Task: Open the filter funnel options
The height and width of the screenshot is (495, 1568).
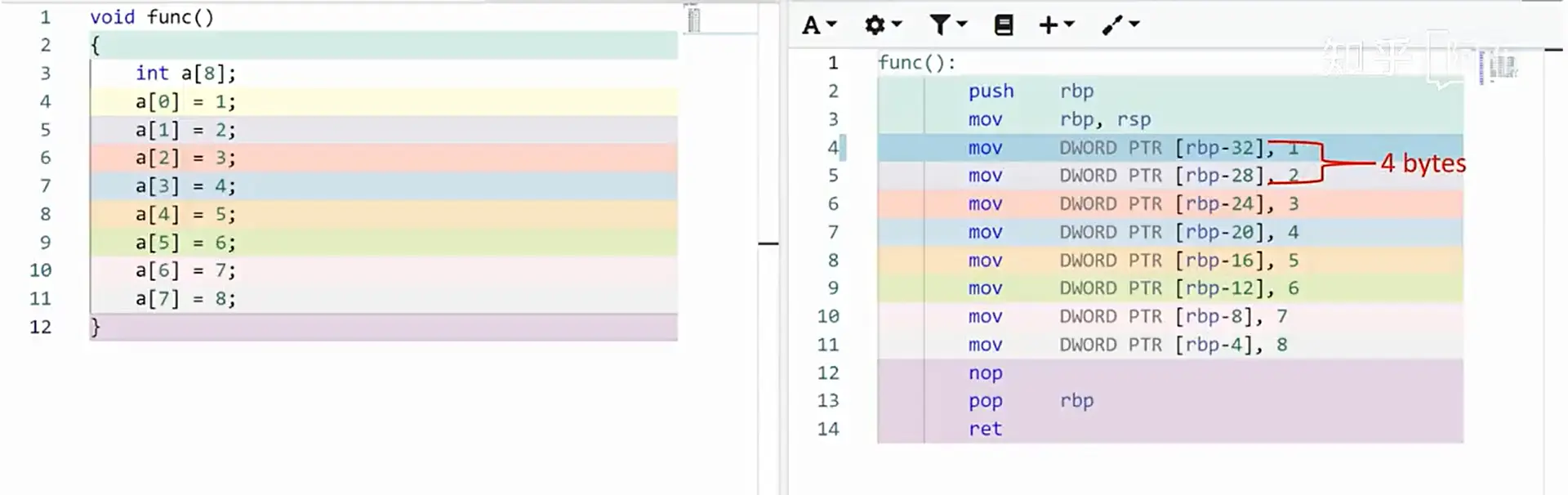Action: (x=948, y=25)
